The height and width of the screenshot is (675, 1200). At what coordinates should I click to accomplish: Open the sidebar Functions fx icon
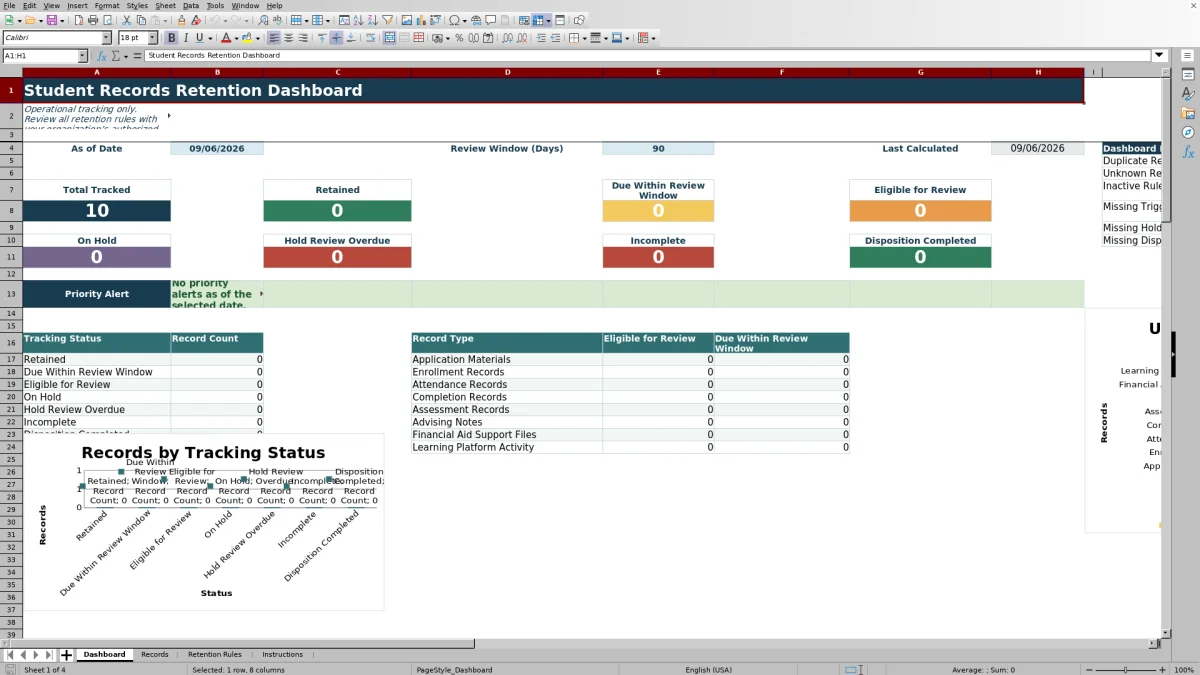1188,152
